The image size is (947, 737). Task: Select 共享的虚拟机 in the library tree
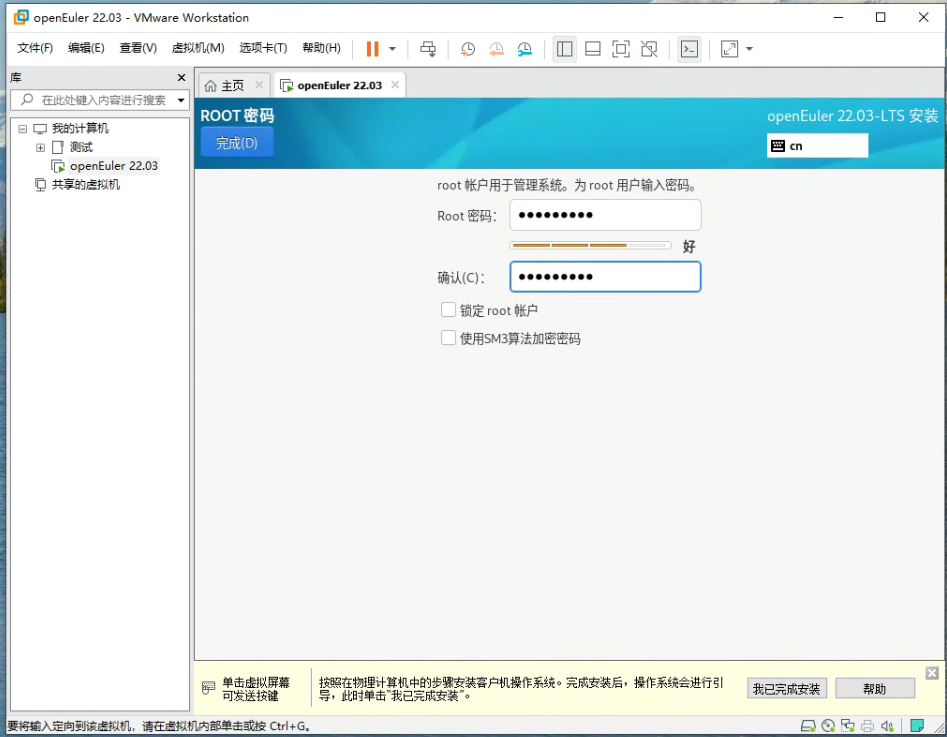tap(86, 184)
